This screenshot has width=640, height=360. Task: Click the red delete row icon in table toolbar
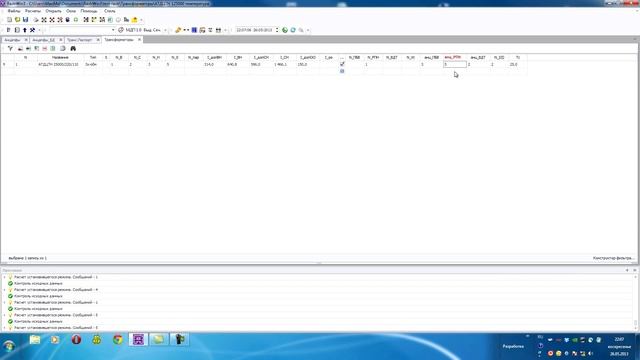[x=45, y=49]
